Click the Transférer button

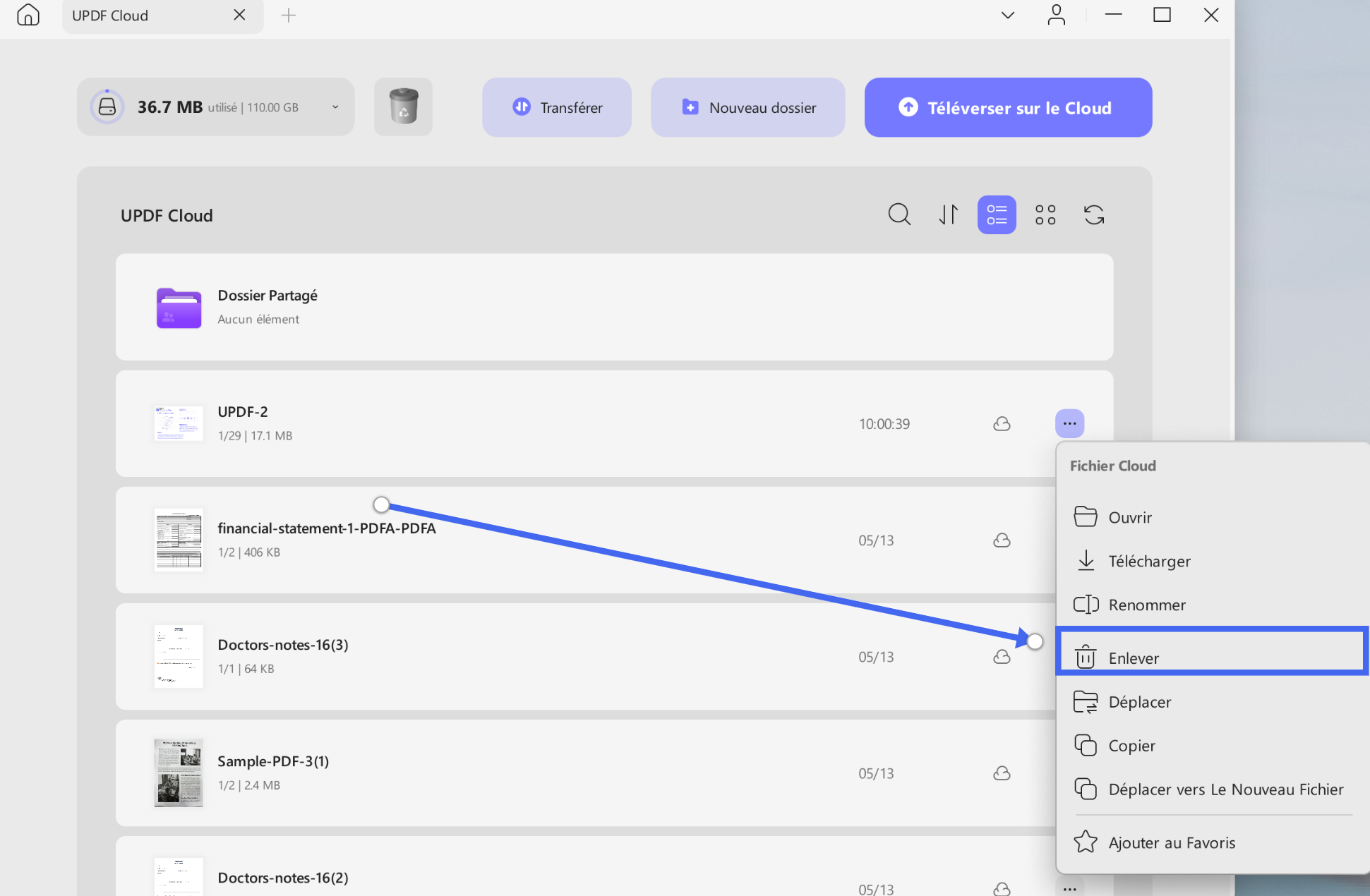pyautogui.click(x=557, y=107)
